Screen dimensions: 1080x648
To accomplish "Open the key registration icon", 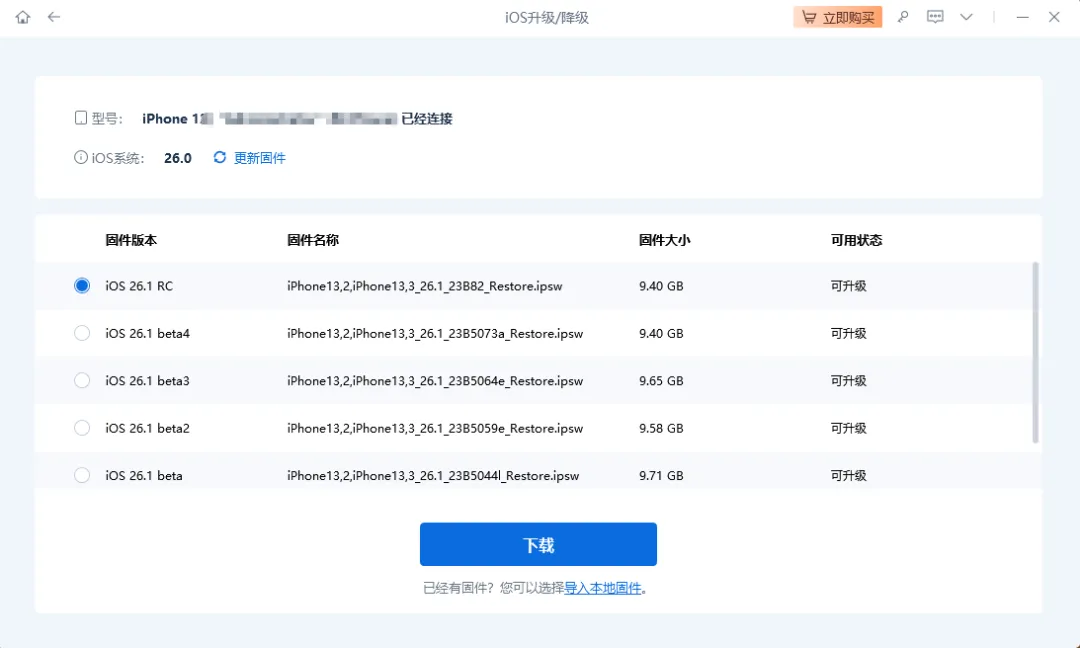I will coord(903,17).
